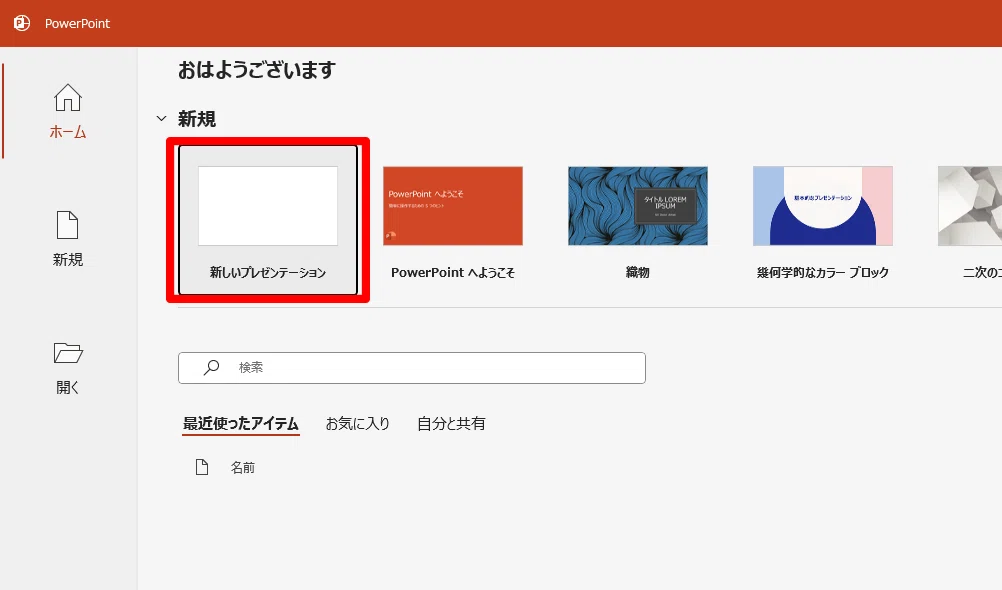Open the New (新規) page from sidebar

click(68, 239)
